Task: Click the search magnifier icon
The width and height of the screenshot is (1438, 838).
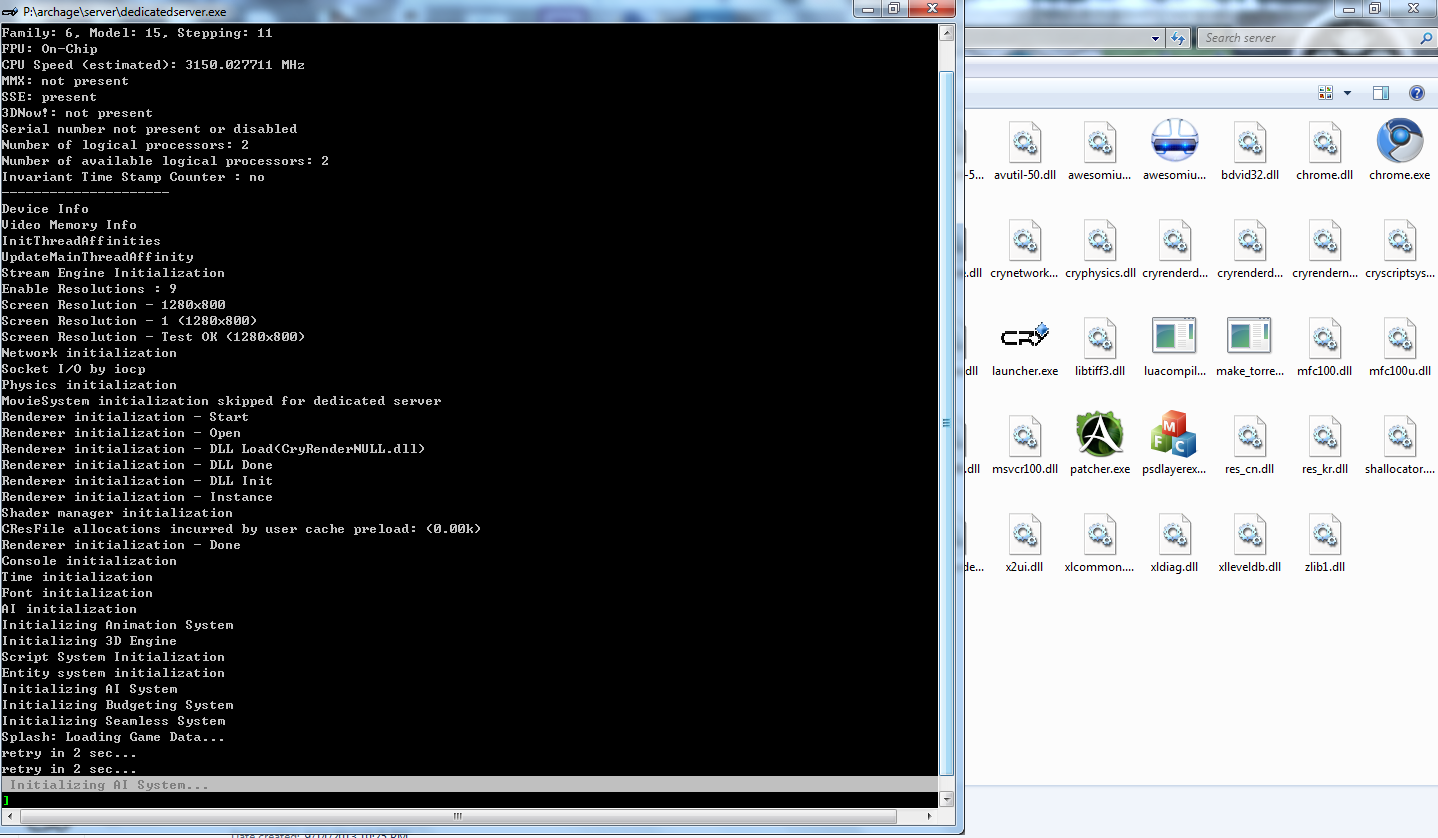Action: (1426, 38)
